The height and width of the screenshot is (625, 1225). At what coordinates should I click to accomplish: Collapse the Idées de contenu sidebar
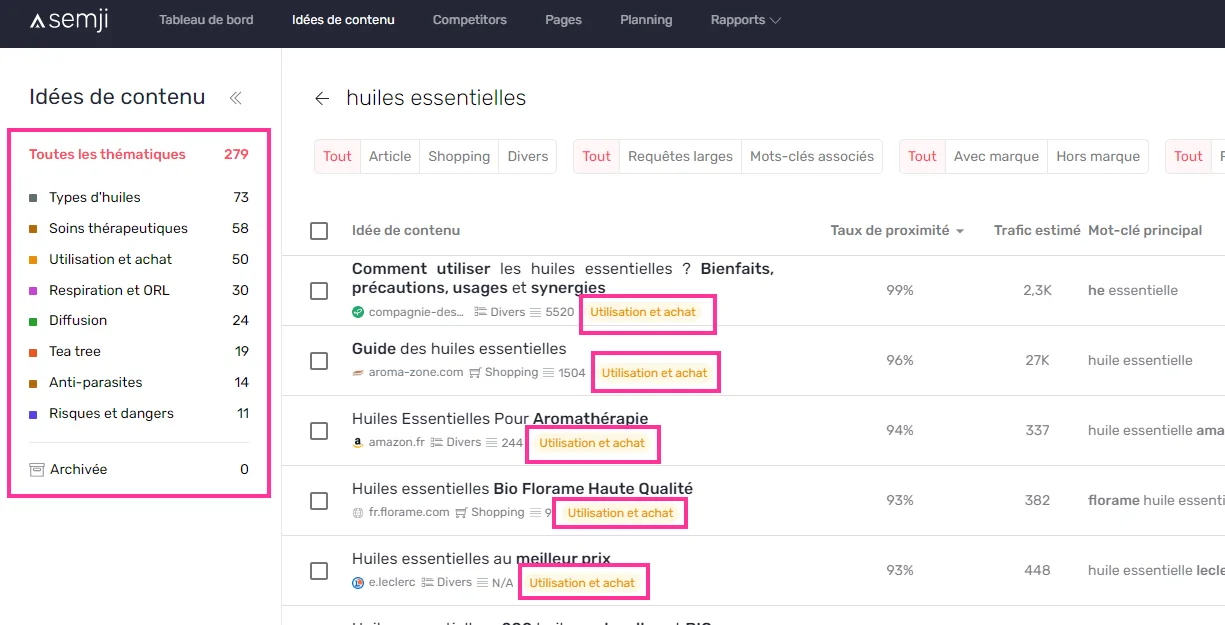click(x=236, y=98)
